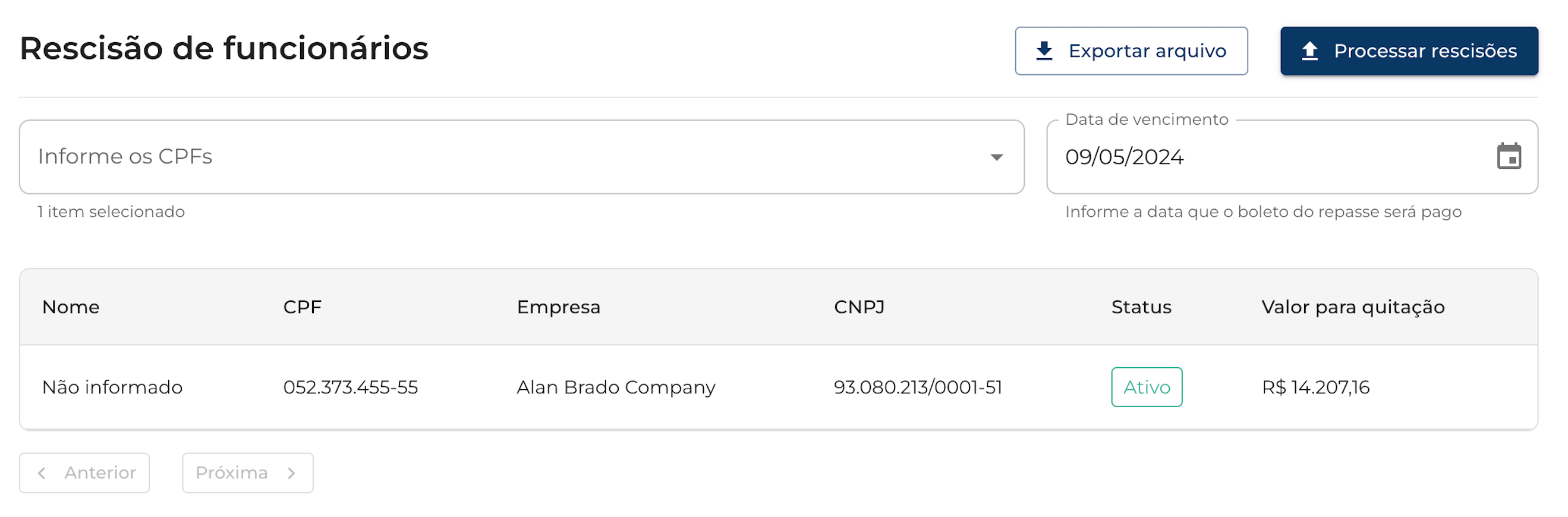The image size is (1568, 517).
Task: Expand the CPFs dropdown arrow
Action: click(996, 157)
